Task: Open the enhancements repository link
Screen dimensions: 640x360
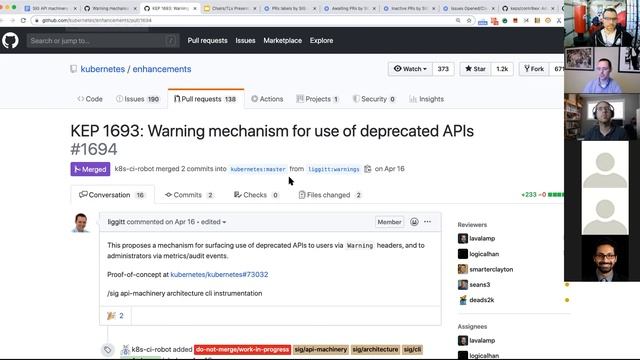Action: coord(162,69)
